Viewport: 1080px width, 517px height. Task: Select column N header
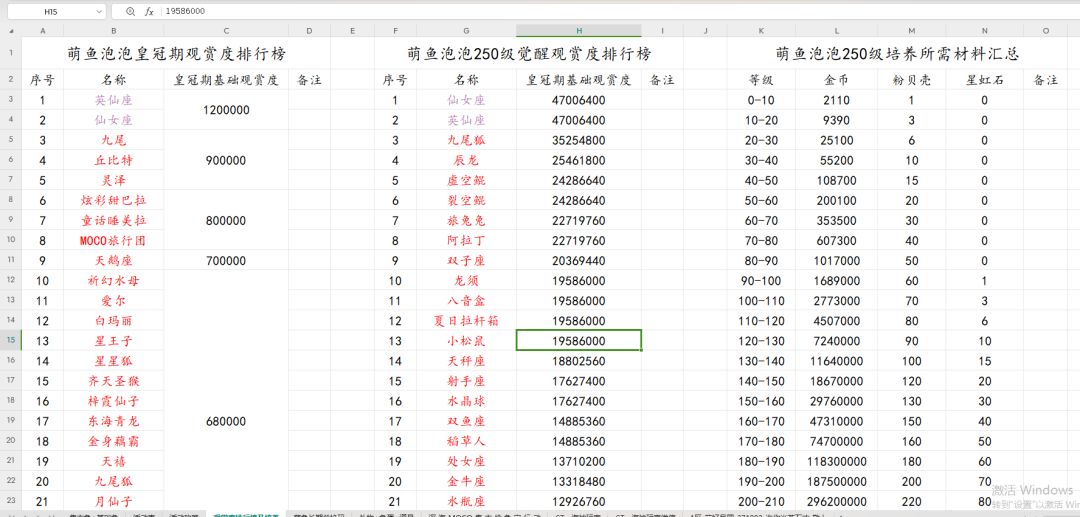coord(984,31)
